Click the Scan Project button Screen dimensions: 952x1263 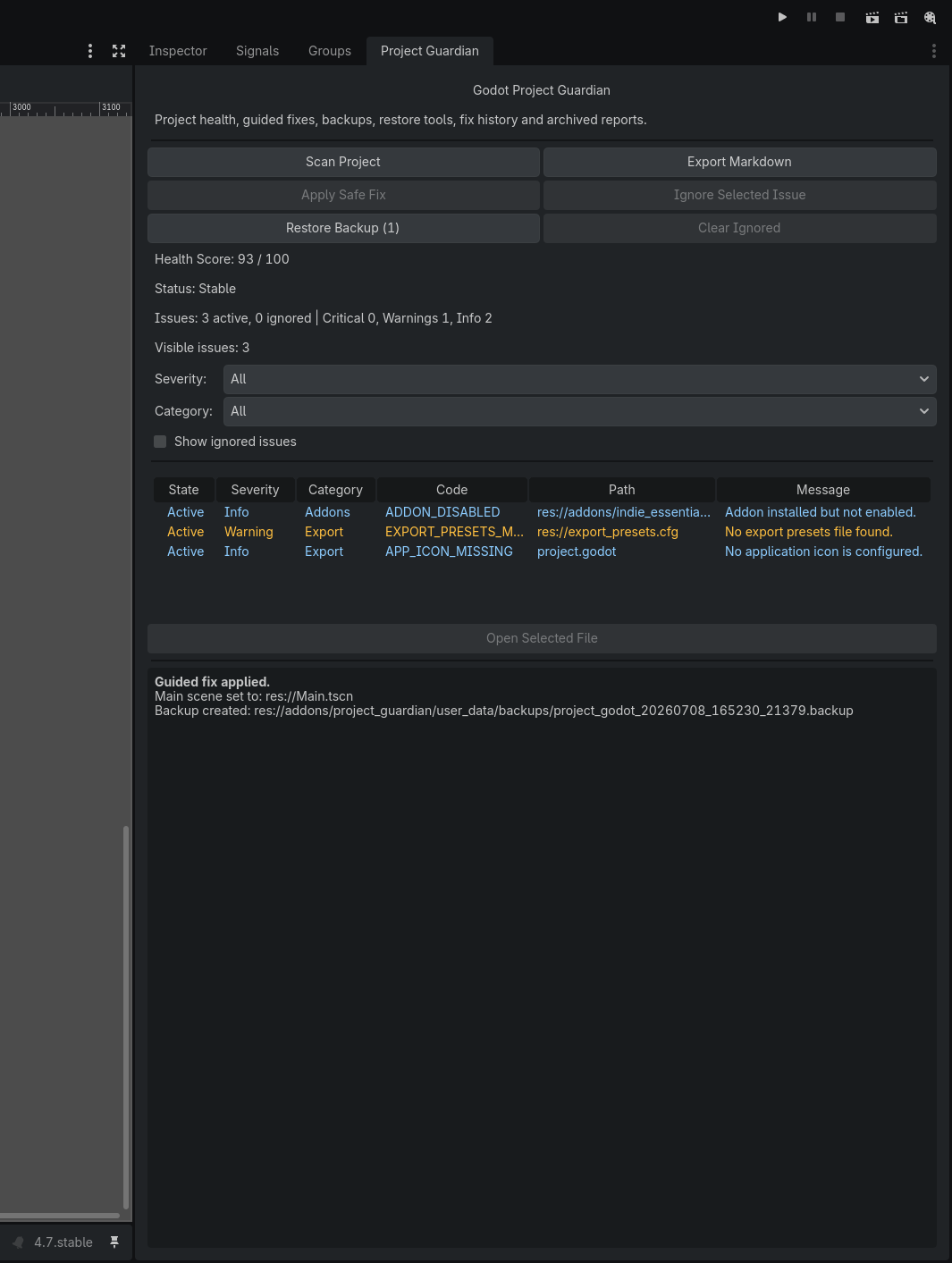click(x=343, y=162)
